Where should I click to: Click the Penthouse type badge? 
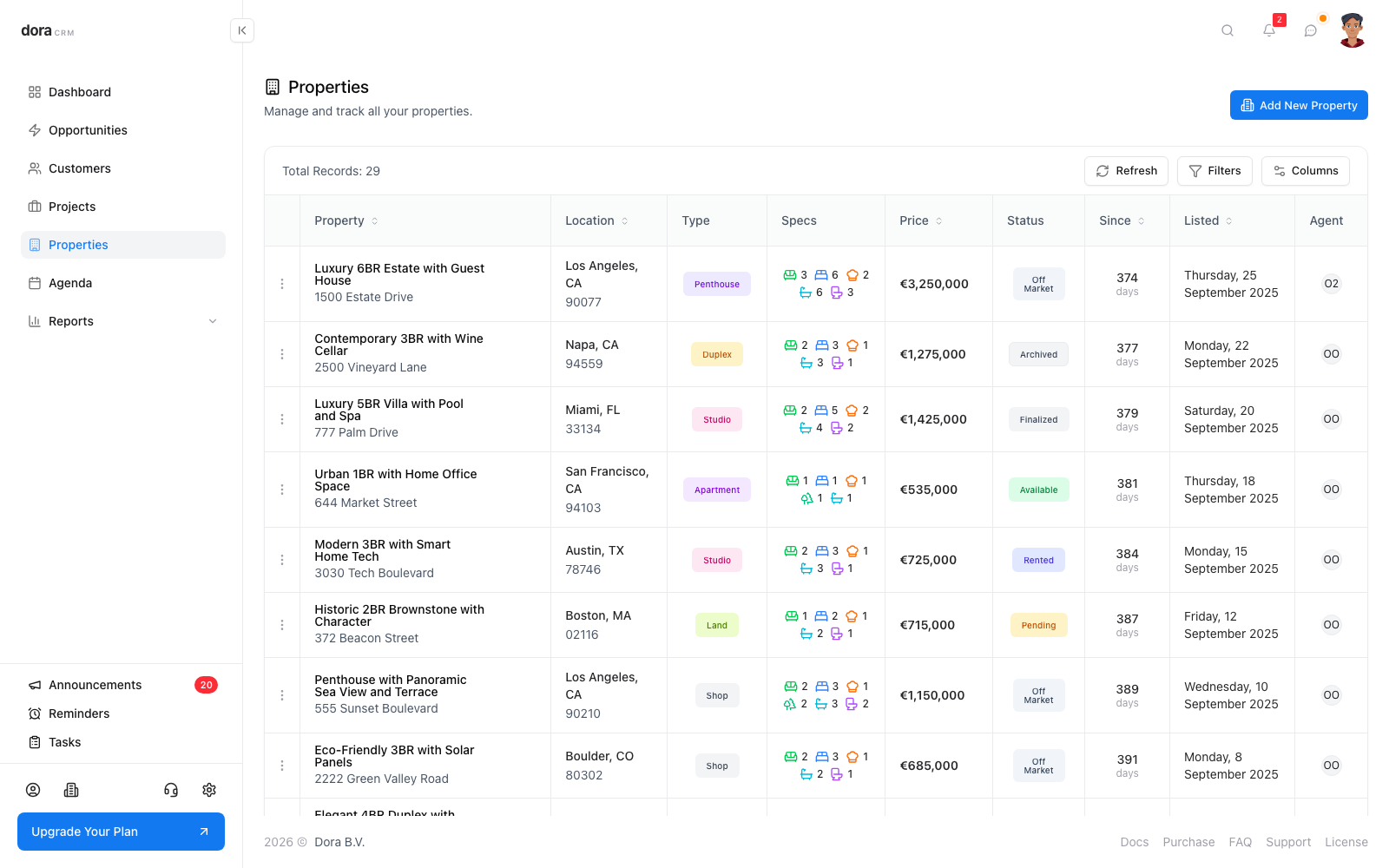click(717, 284)
